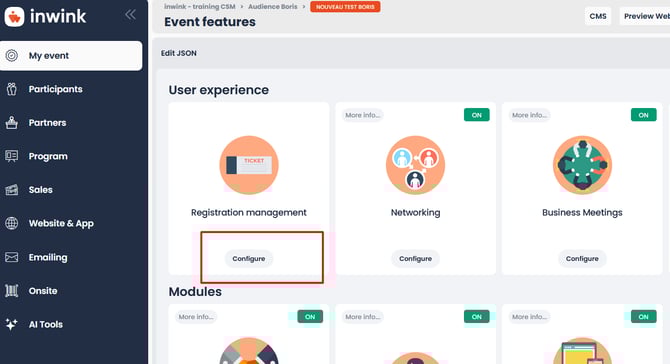Open More info on second Modules card
The image size is (670, 364).
[x=362, y=317]
